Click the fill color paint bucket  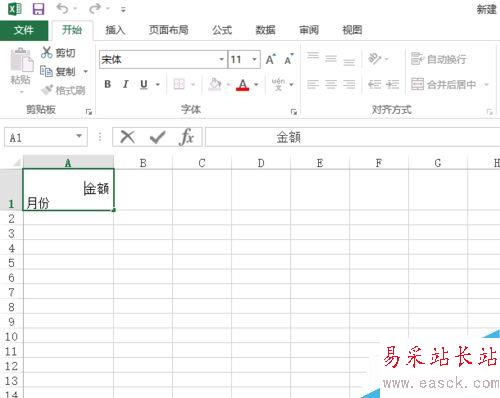click(215, 84)
